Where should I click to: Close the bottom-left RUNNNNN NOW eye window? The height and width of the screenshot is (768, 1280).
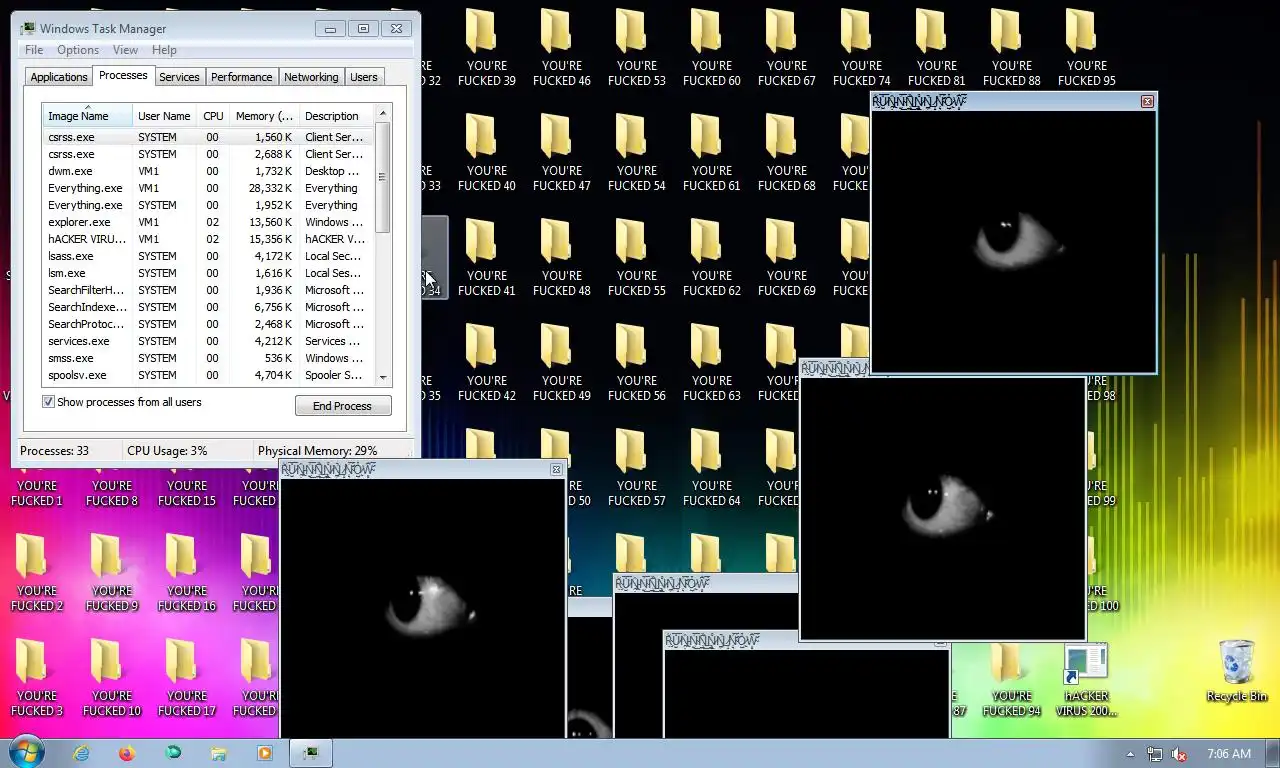[556, 469]
